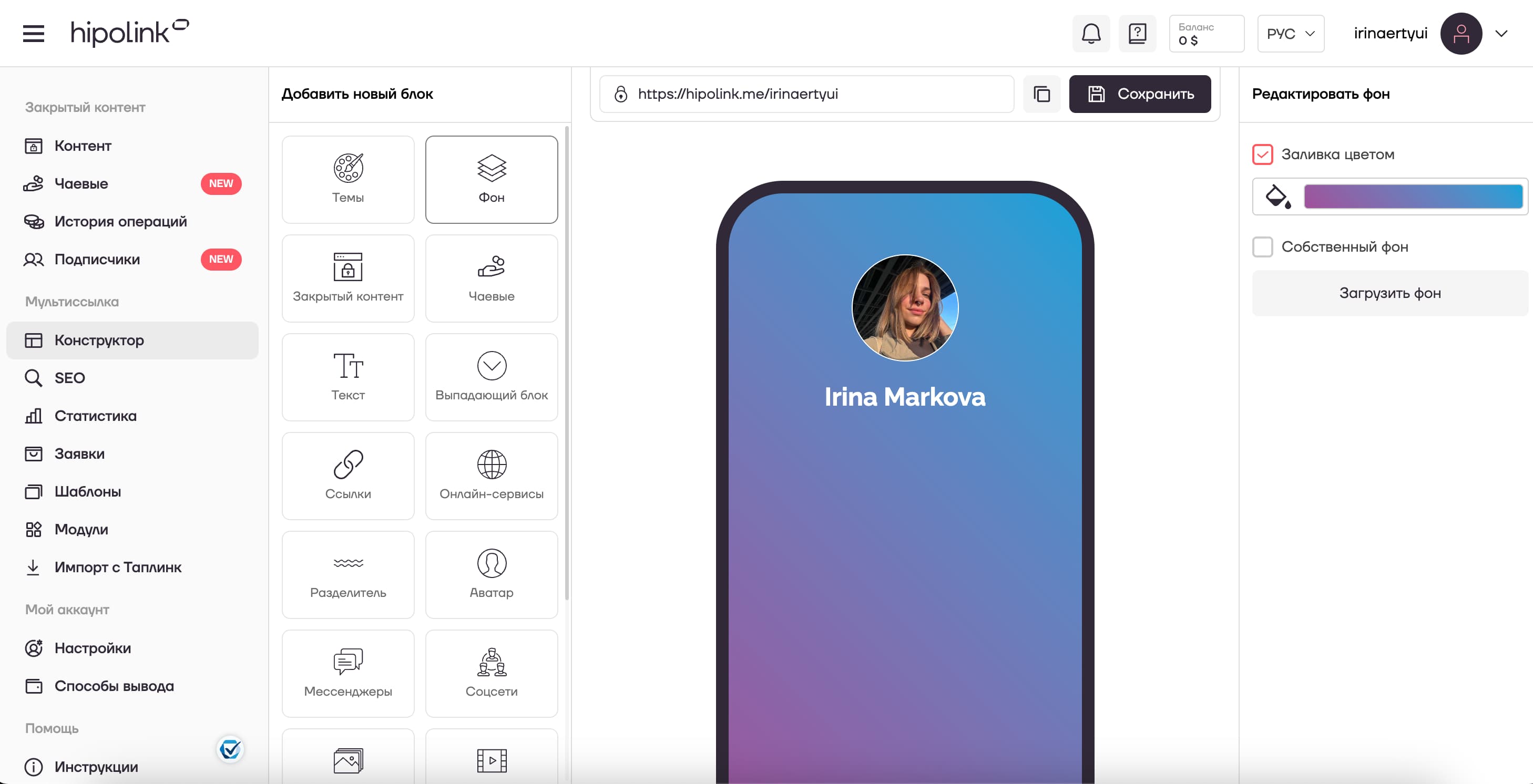Viewport: 1533px width, 784px height.
Task: Open Инструкции help page
Action: click(132, 767)
